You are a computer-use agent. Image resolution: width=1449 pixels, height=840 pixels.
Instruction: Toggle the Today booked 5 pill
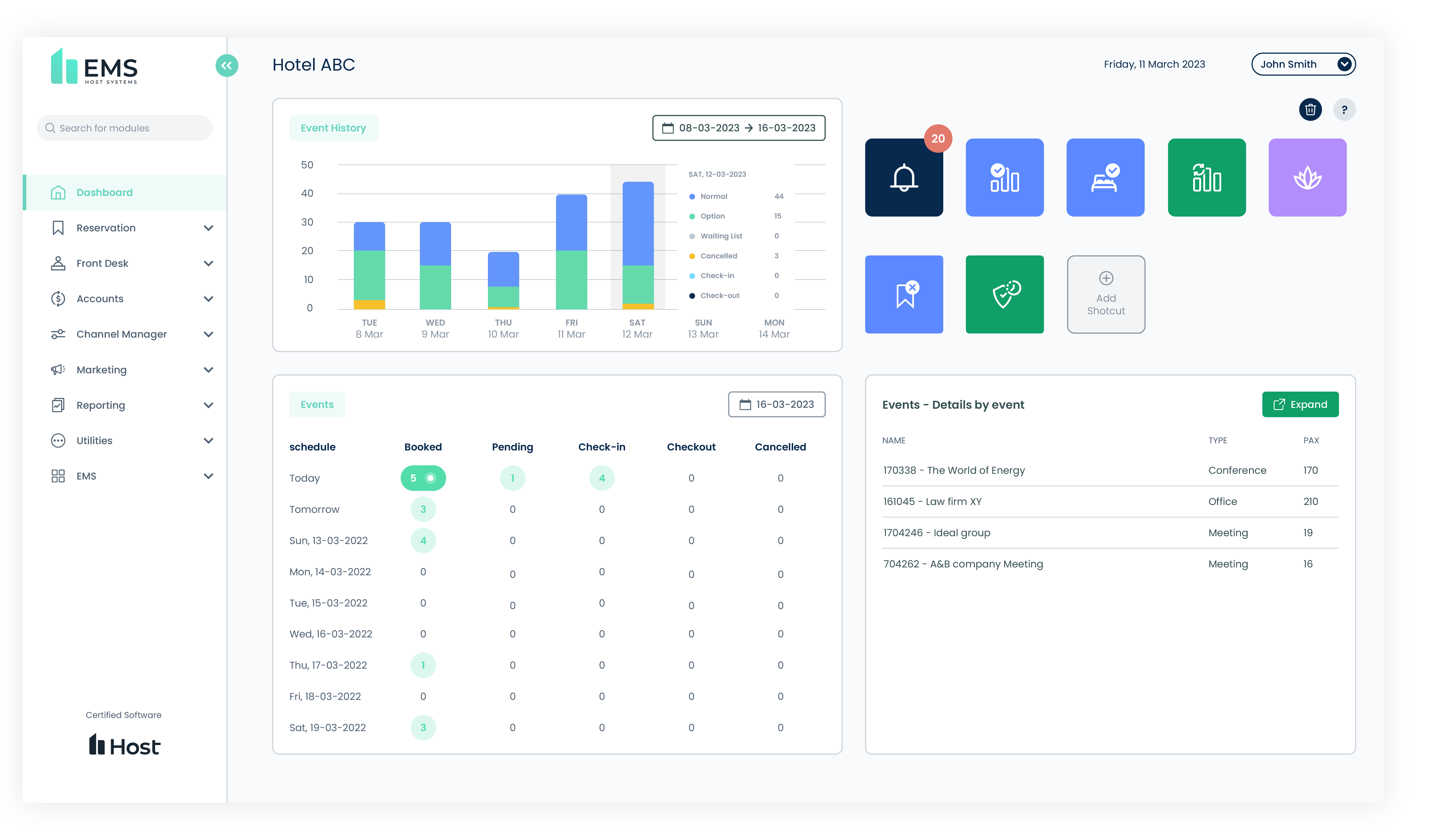click(x=423, y=478)
